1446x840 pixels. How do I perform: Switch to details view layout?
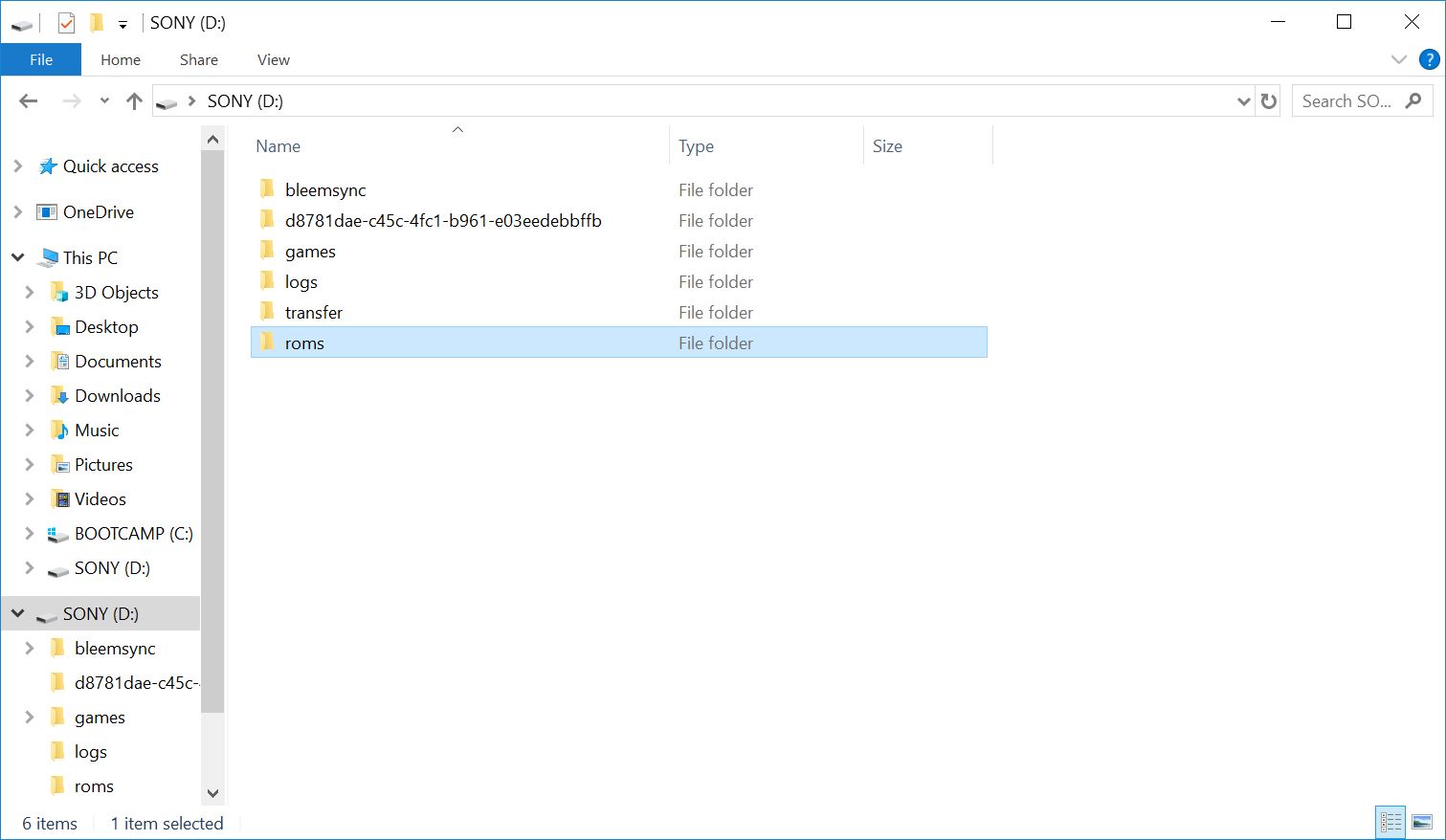[1390, 822]
